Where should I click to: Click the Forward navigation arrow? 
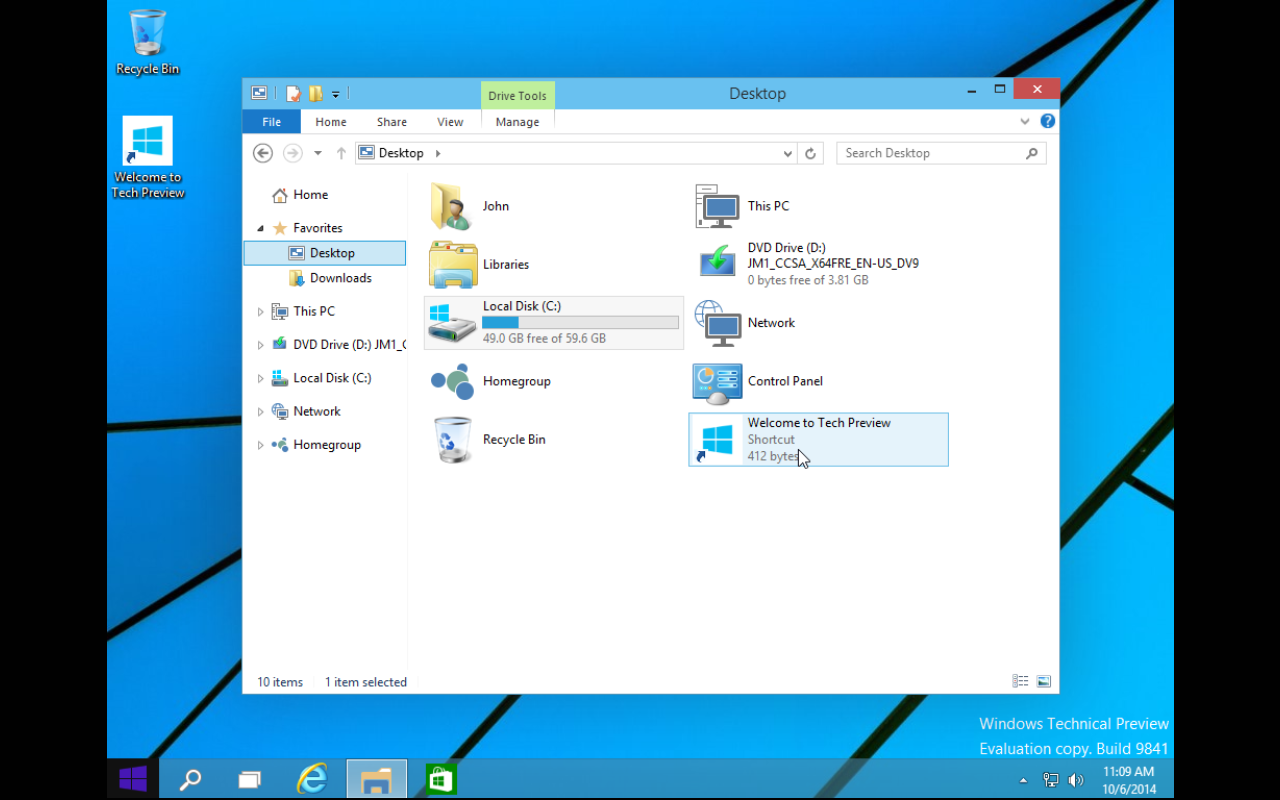pyautogui.click(x=292, y=153)
